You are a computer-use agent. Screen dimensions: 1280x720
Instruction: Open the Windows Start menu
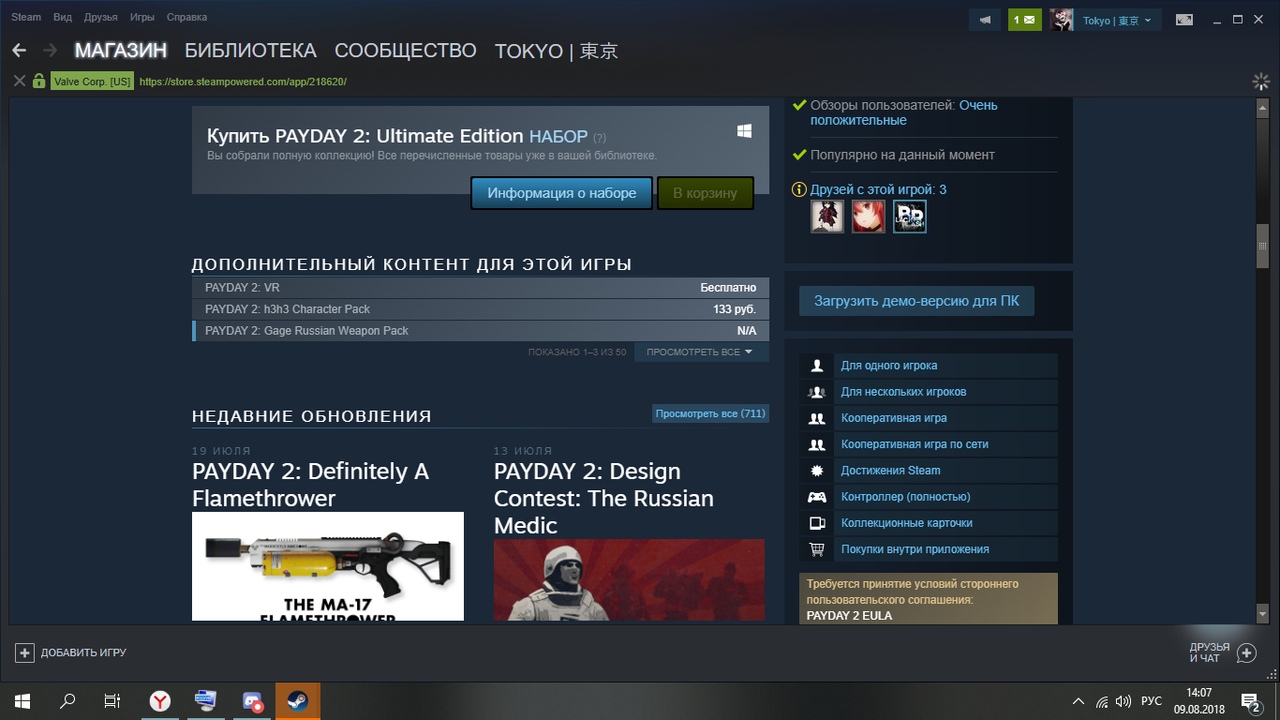pos(22,701)
